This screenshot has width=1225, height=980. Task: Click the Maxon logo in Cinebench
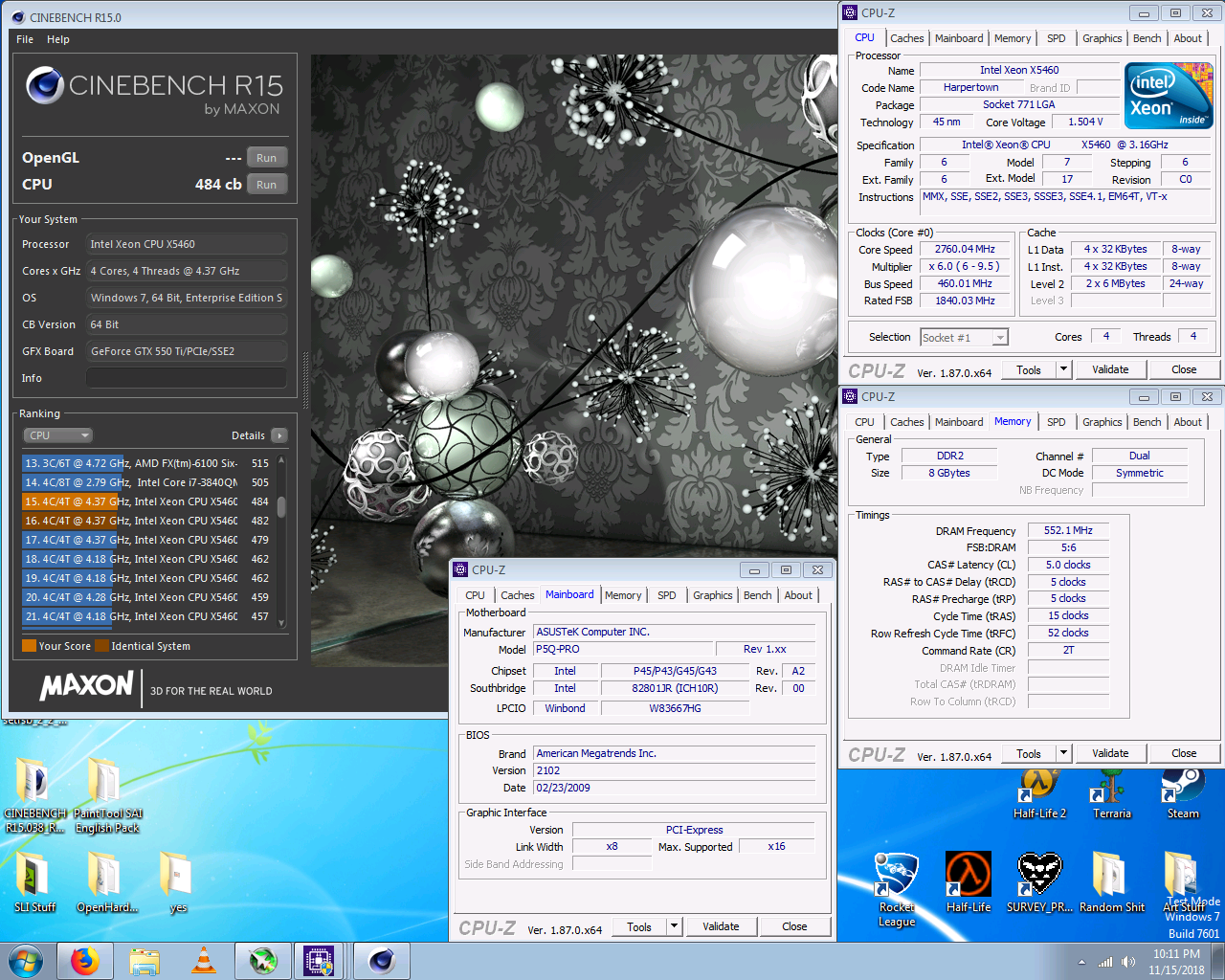[x=86, y=685]
